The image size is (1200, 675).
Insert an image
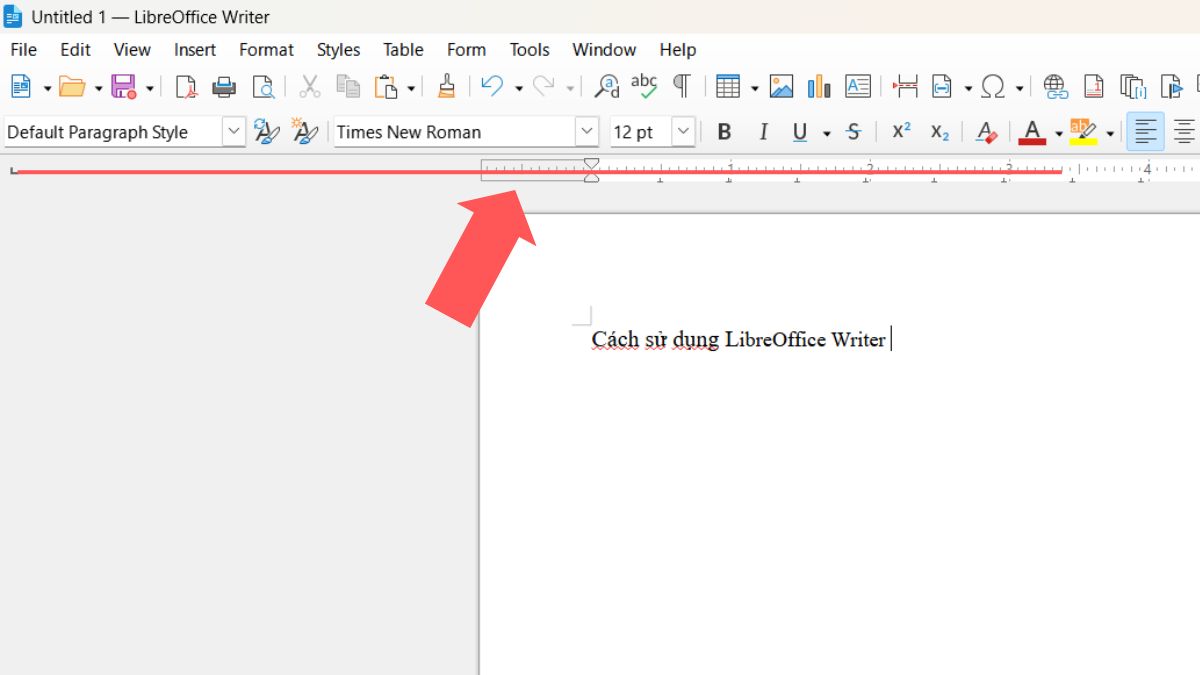pyautogui.click(x=781, y=87)
